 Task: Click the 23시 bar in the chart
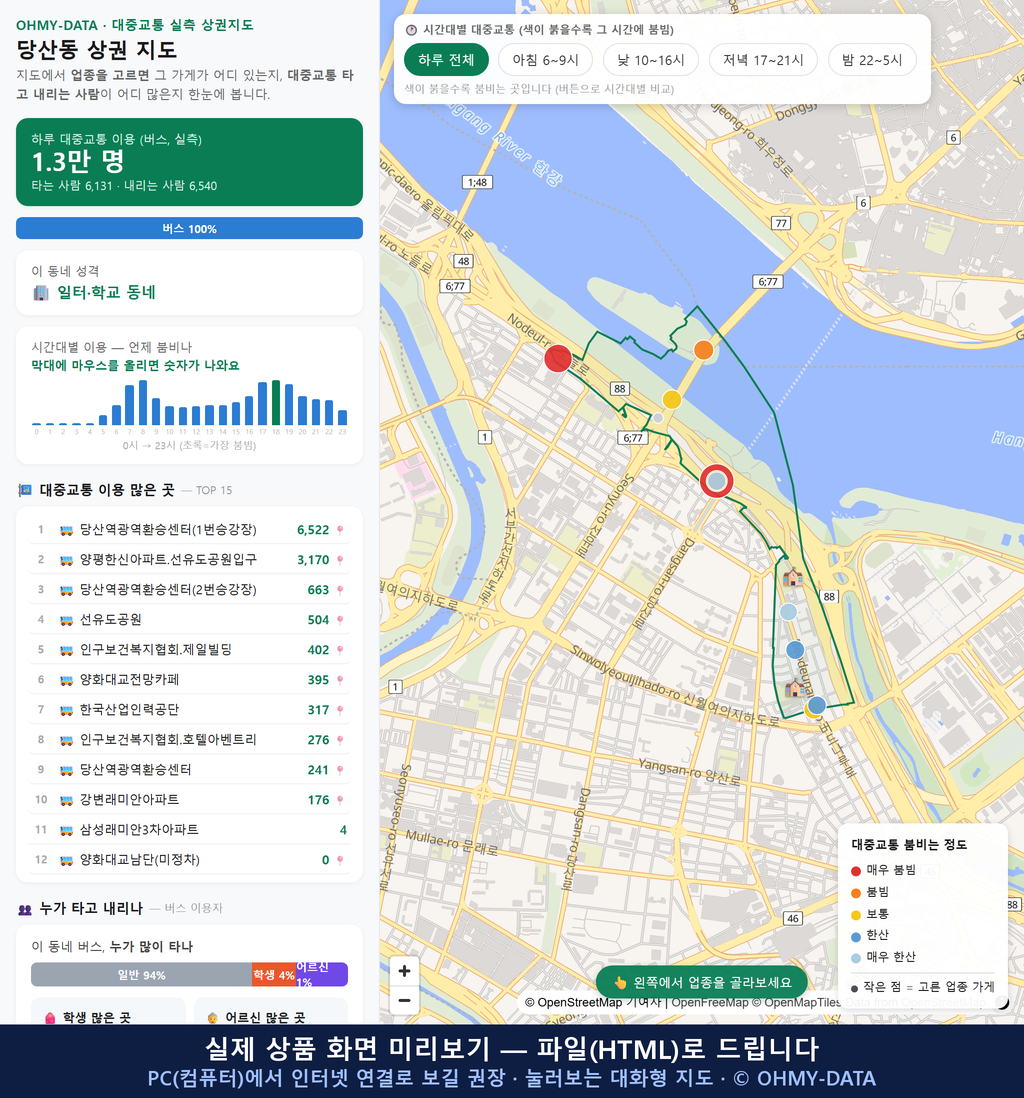pyautogui.click(x=343, y=417)
